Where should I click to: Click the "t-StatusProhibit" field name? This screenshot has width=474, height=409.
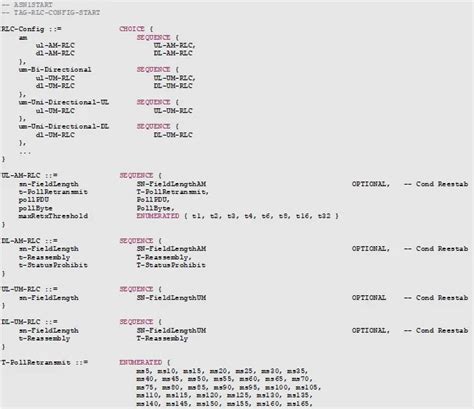point(53,265)
